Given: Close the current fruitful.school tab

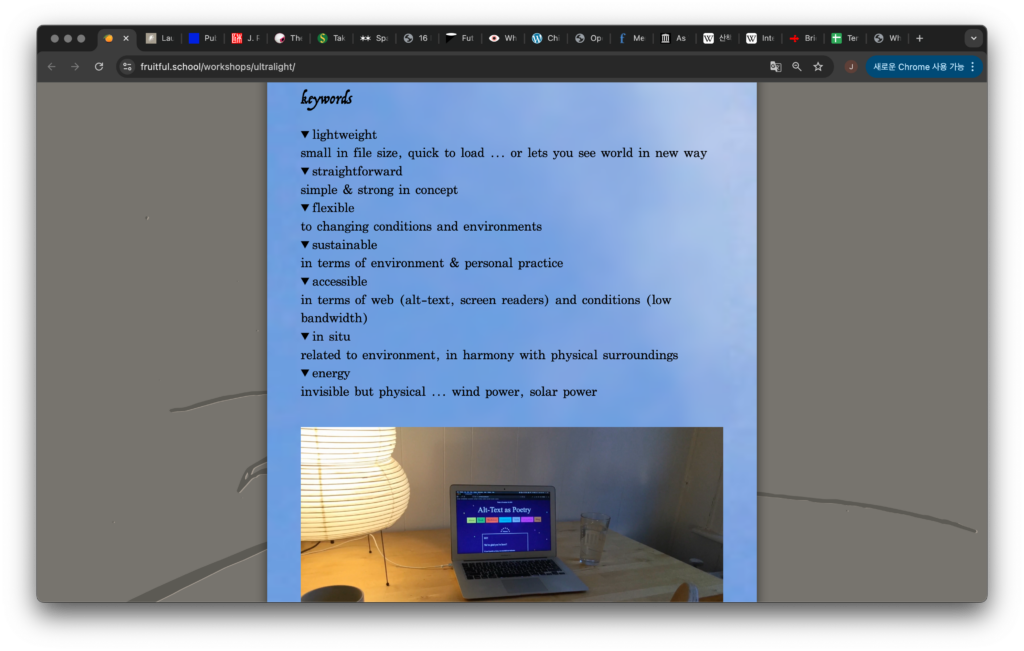Looking at the screenshot, I should click(x=126, y=38).
